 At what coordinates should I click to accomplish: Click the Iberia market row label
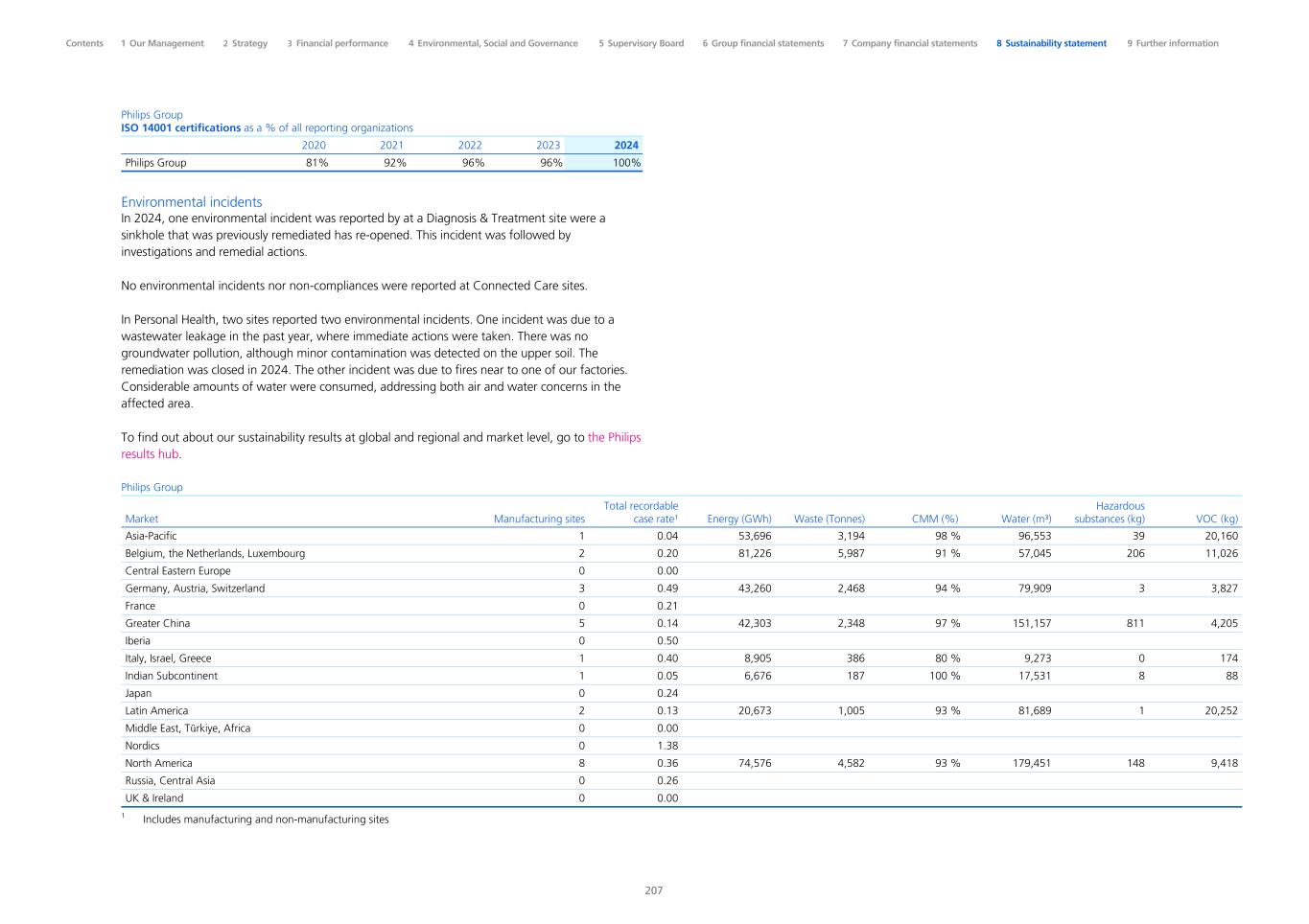tap(137, 640)
